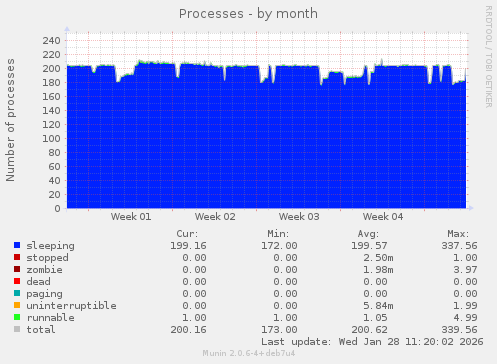Click runnable maximum value 4.99
The width and height of the screenshot is (497, 364).
(466, 318)
